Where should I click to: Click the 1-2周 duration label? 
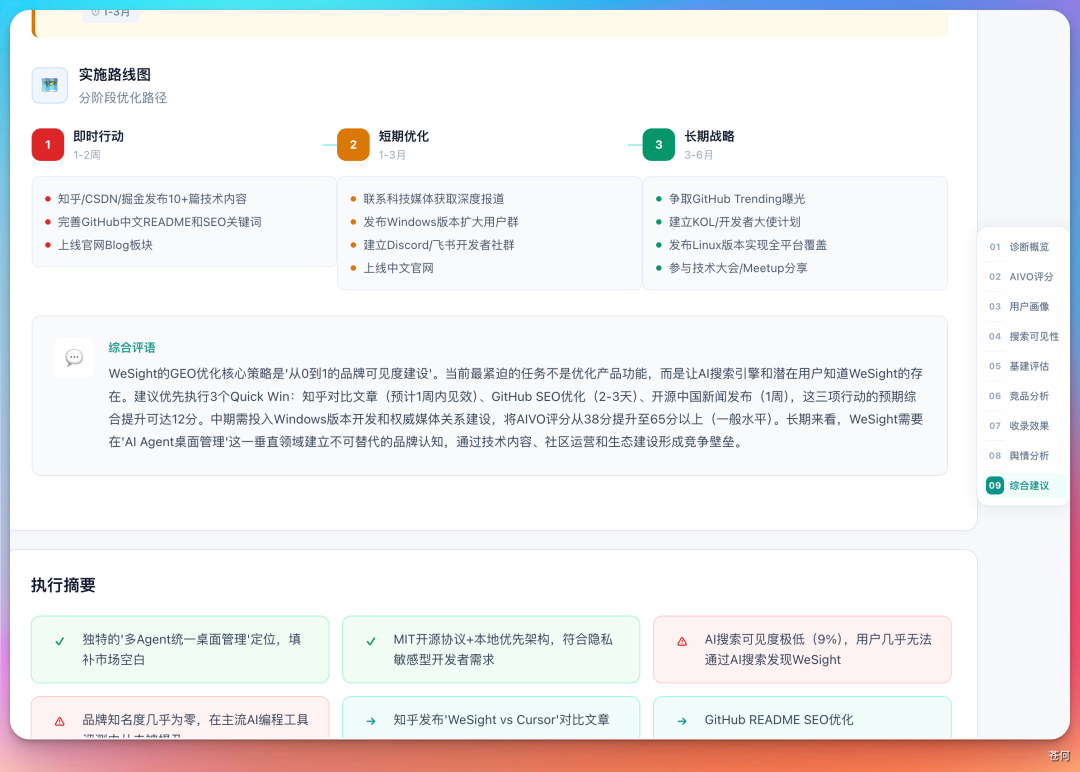[x=87, y=155]
